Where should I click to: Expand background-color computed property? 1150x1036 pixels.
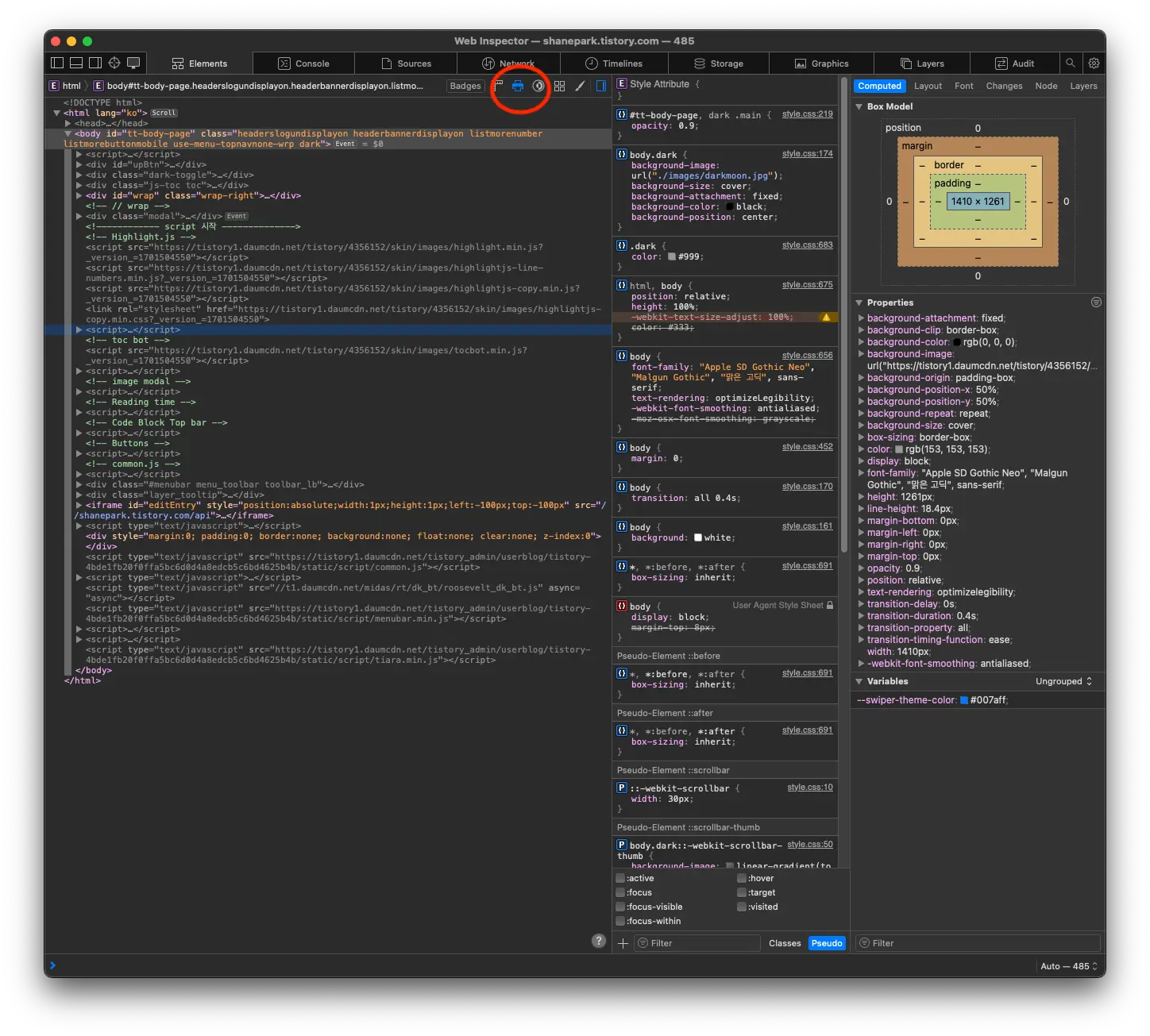861,342
